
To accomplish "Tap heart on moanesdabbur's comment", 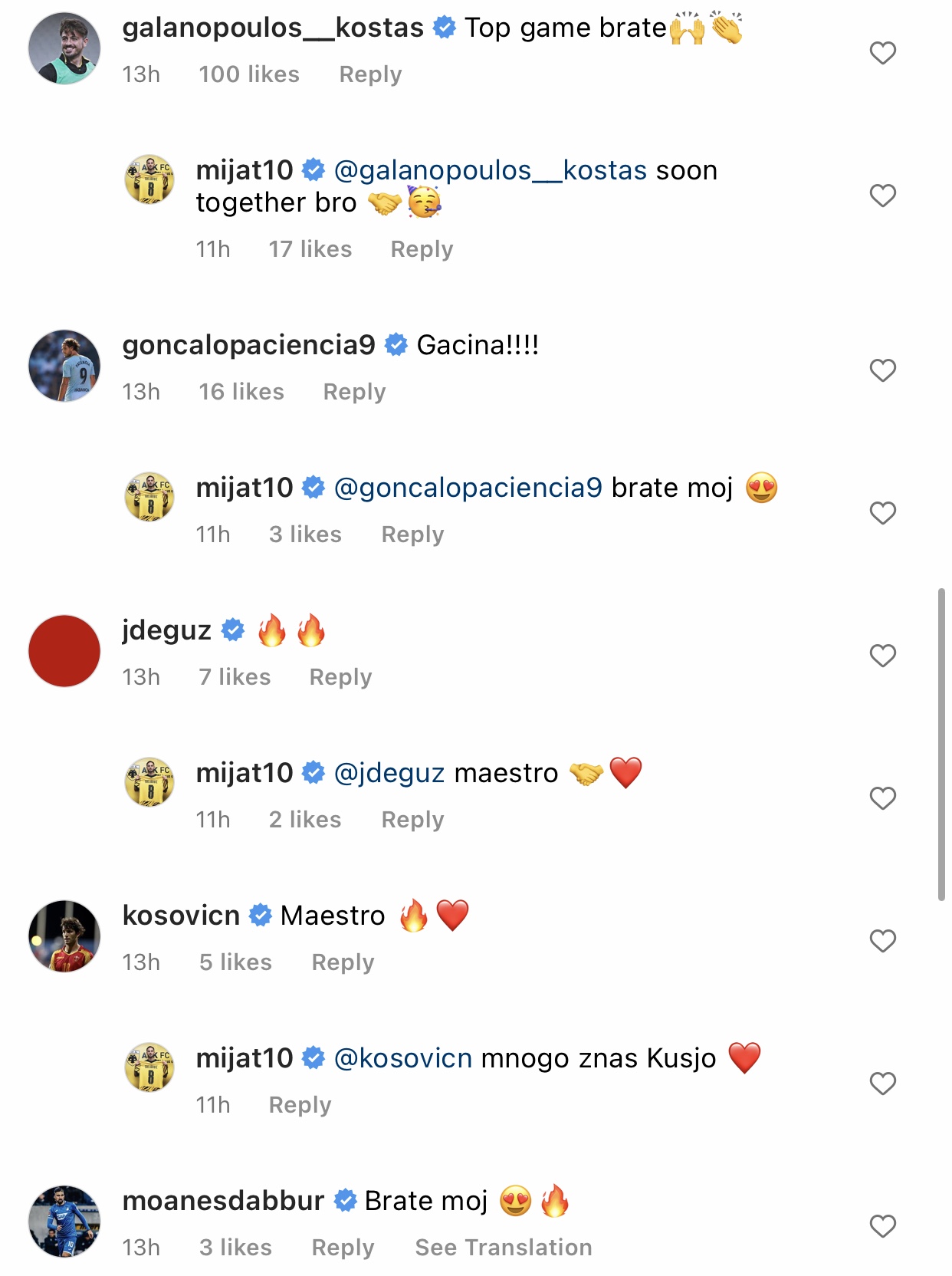I will pyautogui.click(x=882, y=1226).
